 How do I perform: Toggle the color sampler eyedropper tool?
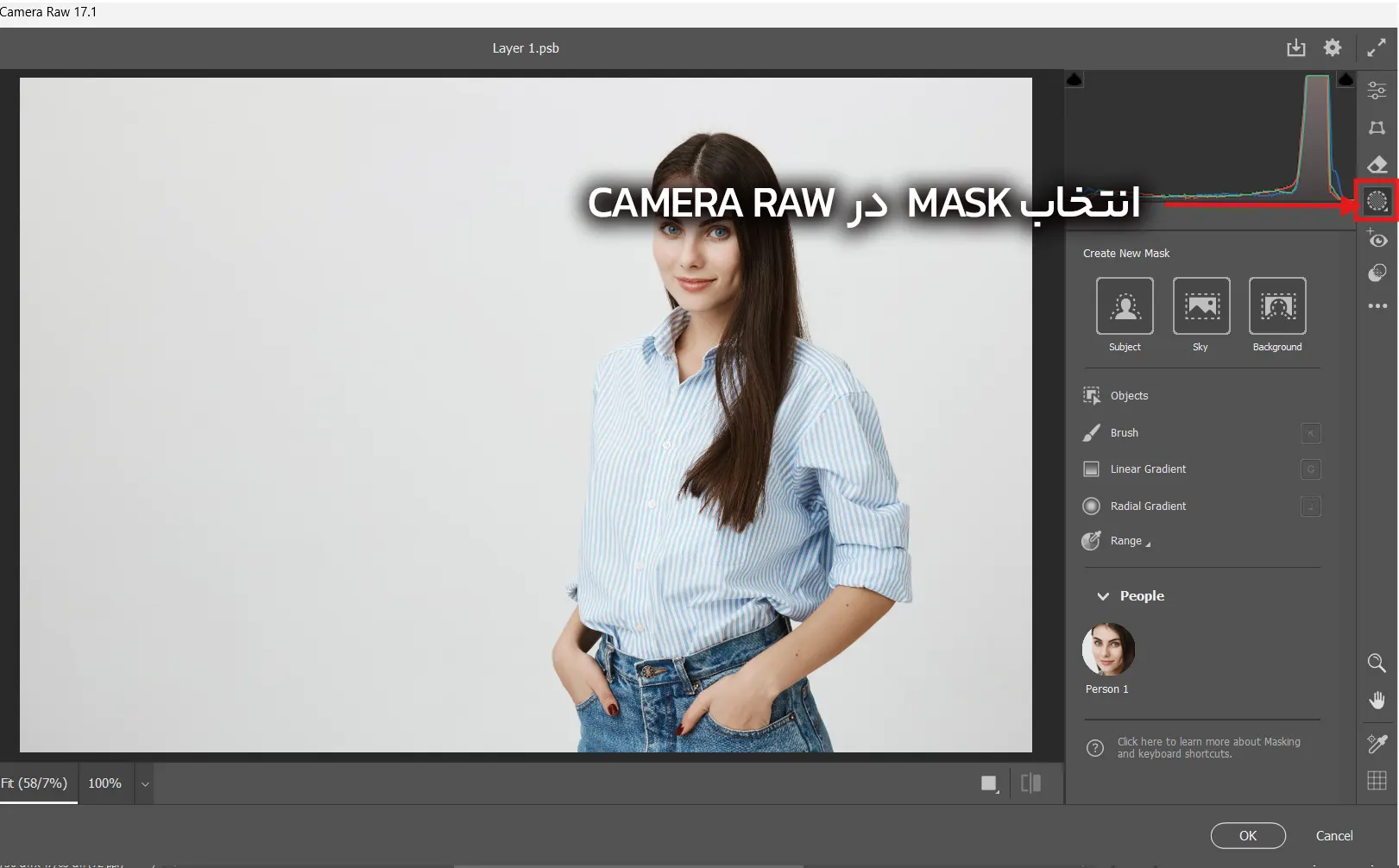1377,743
